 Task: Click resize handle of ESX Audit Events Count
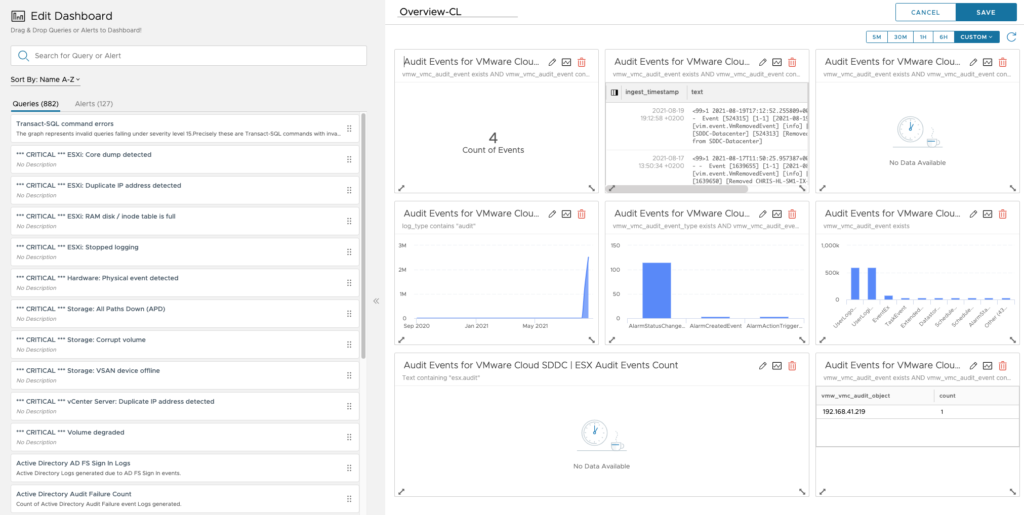(802, 492)
